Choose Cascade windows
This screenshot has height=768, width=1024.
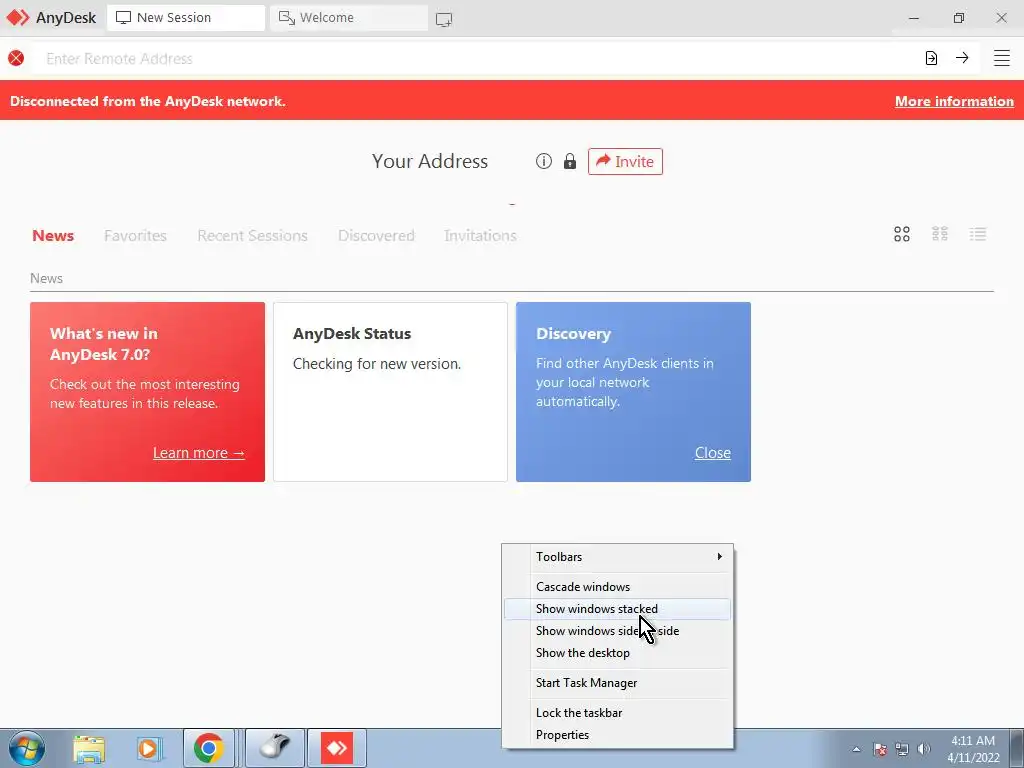coord(617,586)
